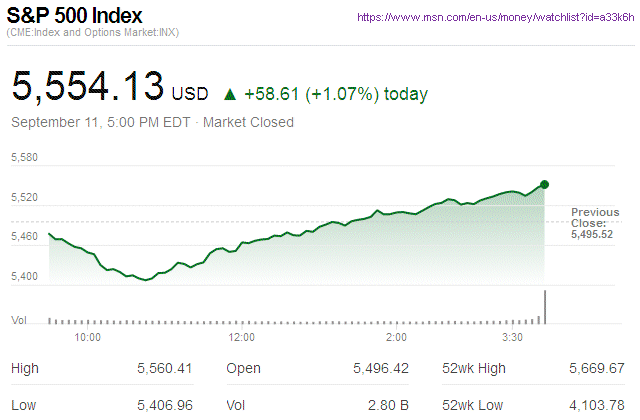Viewport: 640px width, 420px height.
Task: Click the tall volume spike bar
Action: tap(545, 307)
